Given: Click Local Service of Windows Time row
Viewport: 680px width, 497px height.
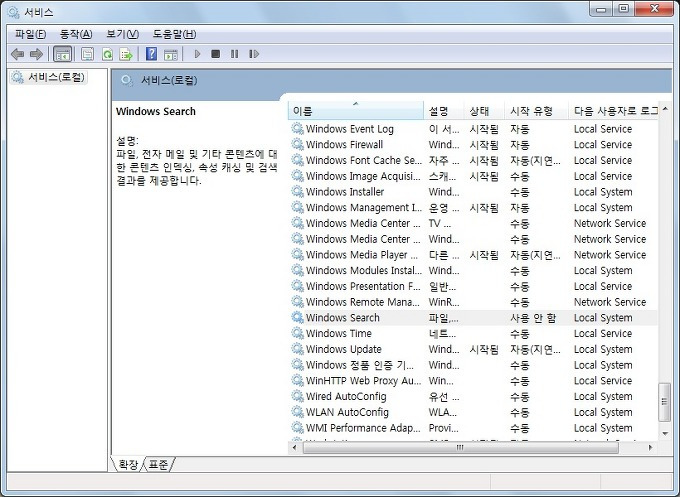Looking at the screenshot, I should tap(603, 334).
